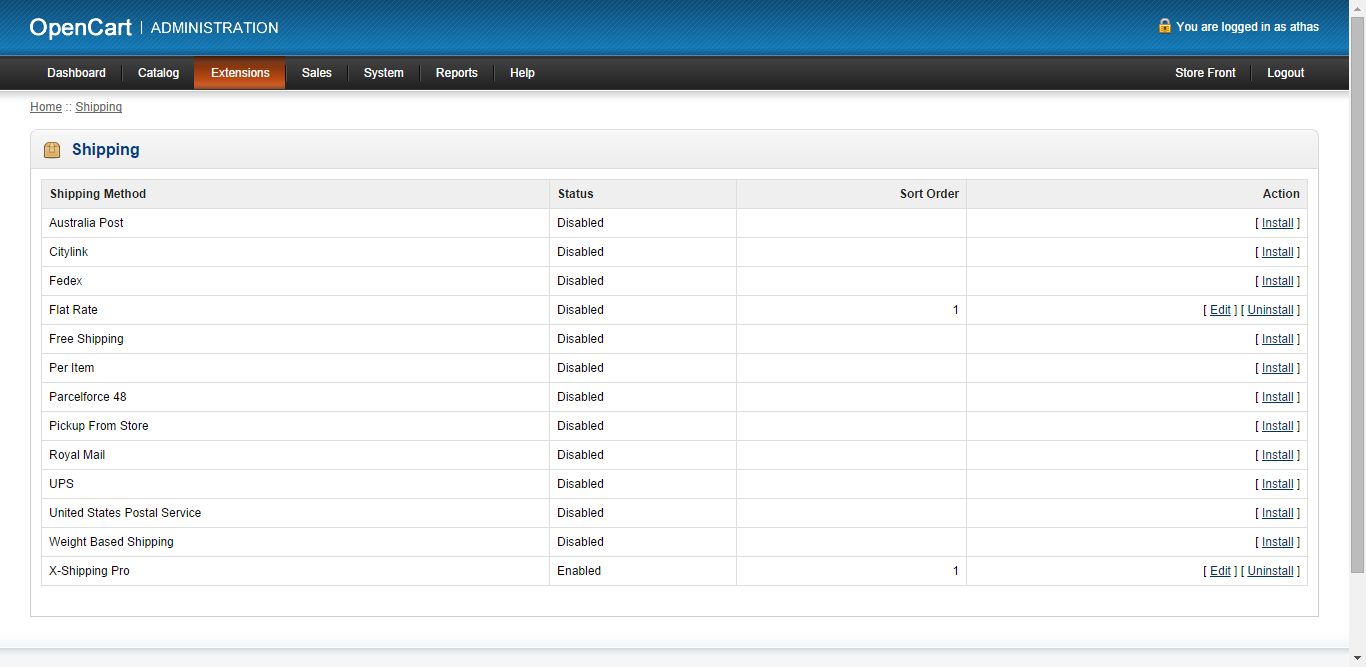1366x667 pixels.
Task: Install the Royal Mail shipping method
Action: [1278, 455]
